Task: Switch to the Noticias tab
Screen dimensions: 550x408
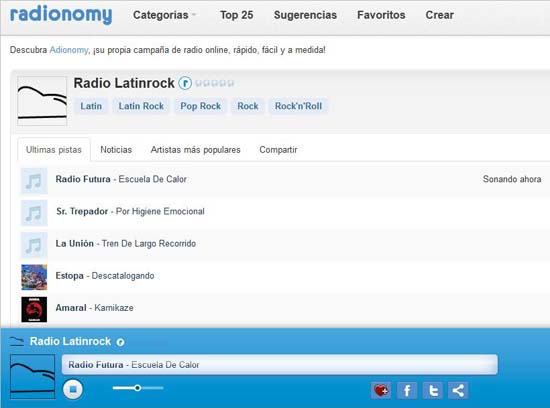Action: (116, 150)
